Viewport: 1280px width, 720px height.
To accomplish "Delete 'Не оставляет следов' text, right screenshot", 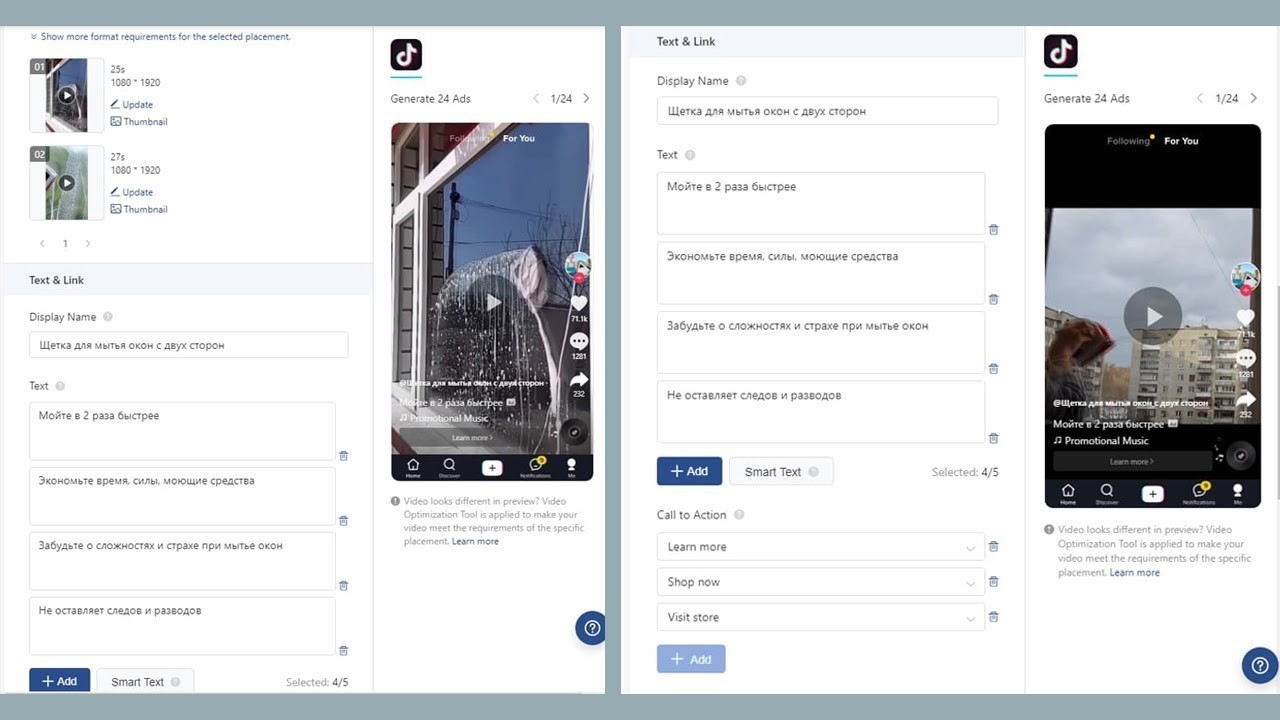I will (994, 438).
